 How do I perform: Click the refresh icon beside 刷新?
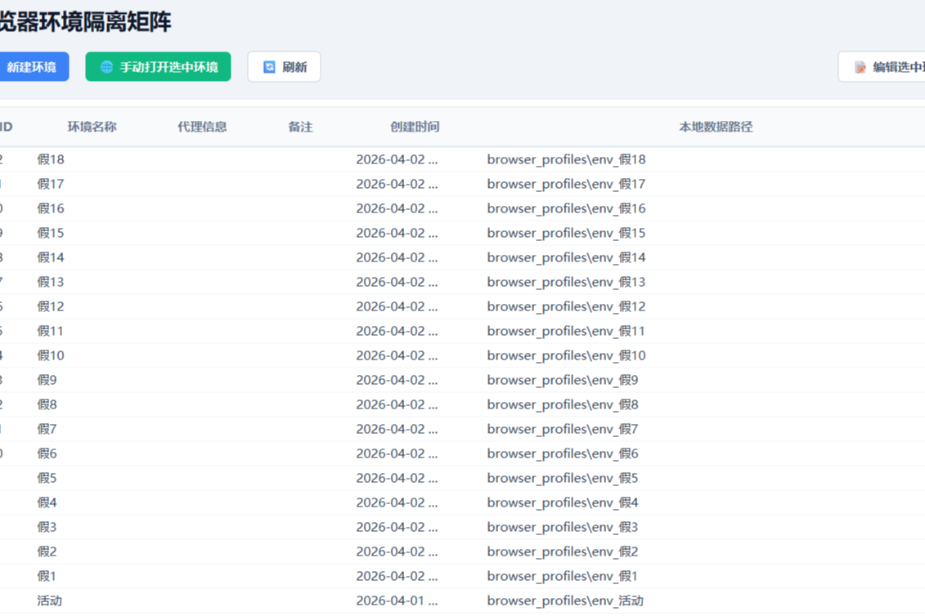[269, 67]
